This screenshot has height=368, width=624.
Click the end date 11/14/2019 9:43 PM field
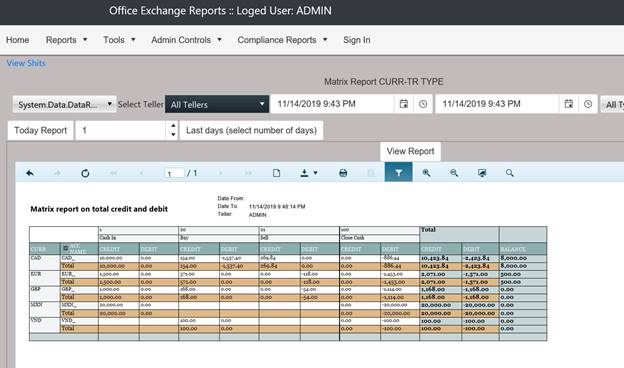coord(497,104)
